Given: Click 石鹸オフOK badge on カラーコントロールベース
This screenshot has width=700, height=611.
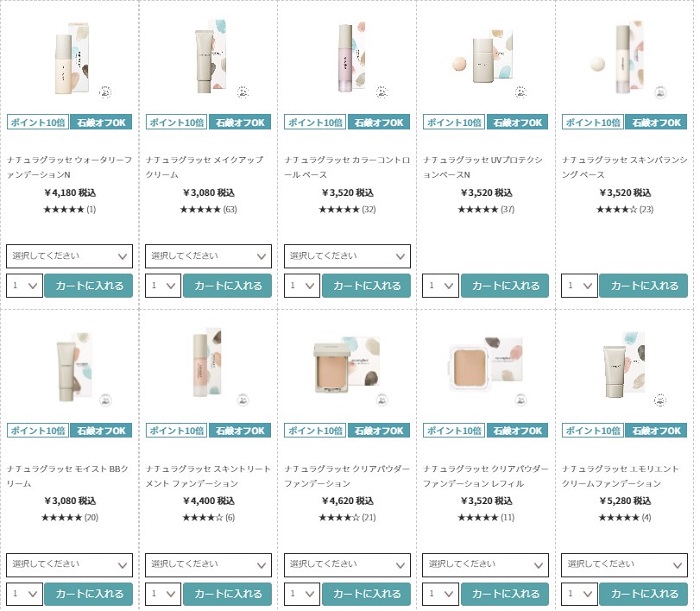Looking at the screenshot, I should (x=379, y=123).
